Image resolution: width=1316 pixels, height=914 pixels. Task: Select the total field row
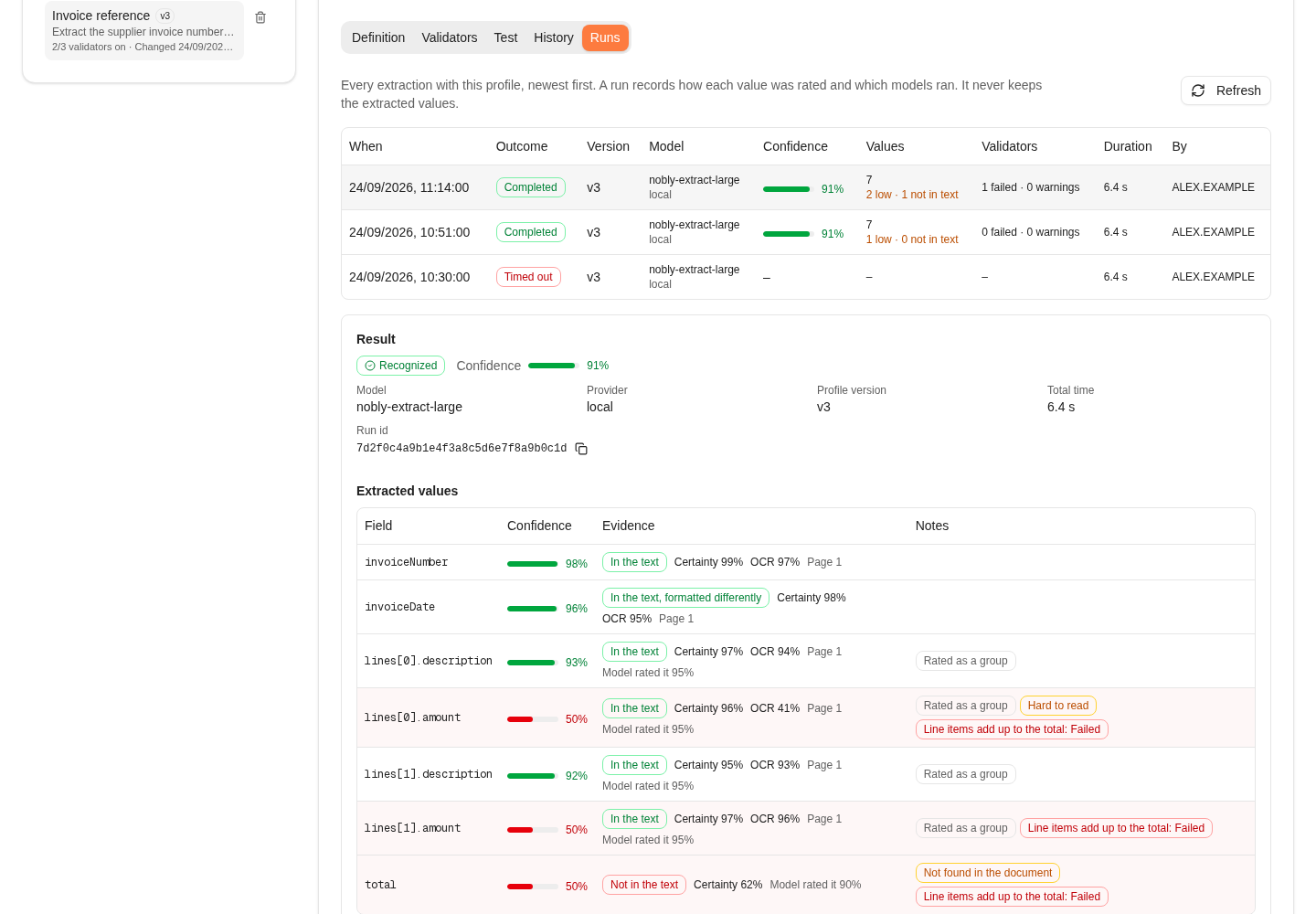click(x=805, y=885)
